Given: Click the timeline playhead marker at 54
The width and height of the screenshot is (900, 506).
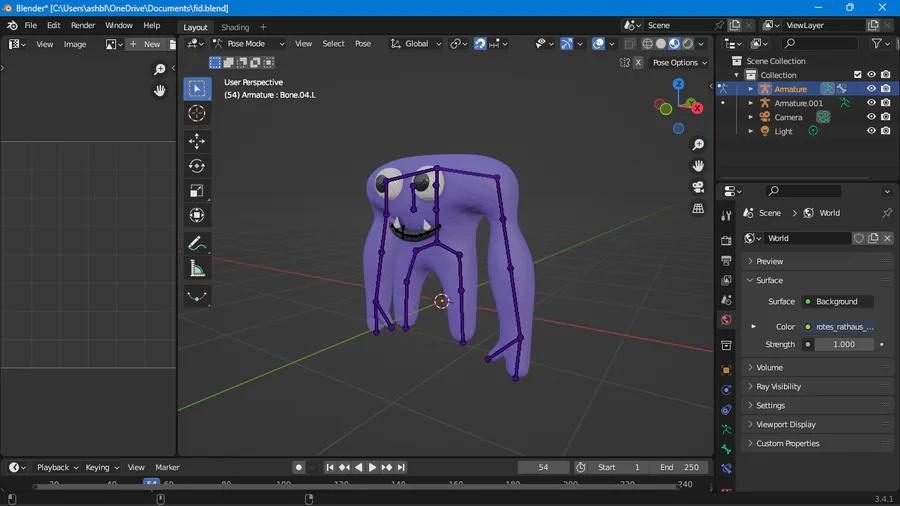Looking at the screenshot, I should point(152,483).
